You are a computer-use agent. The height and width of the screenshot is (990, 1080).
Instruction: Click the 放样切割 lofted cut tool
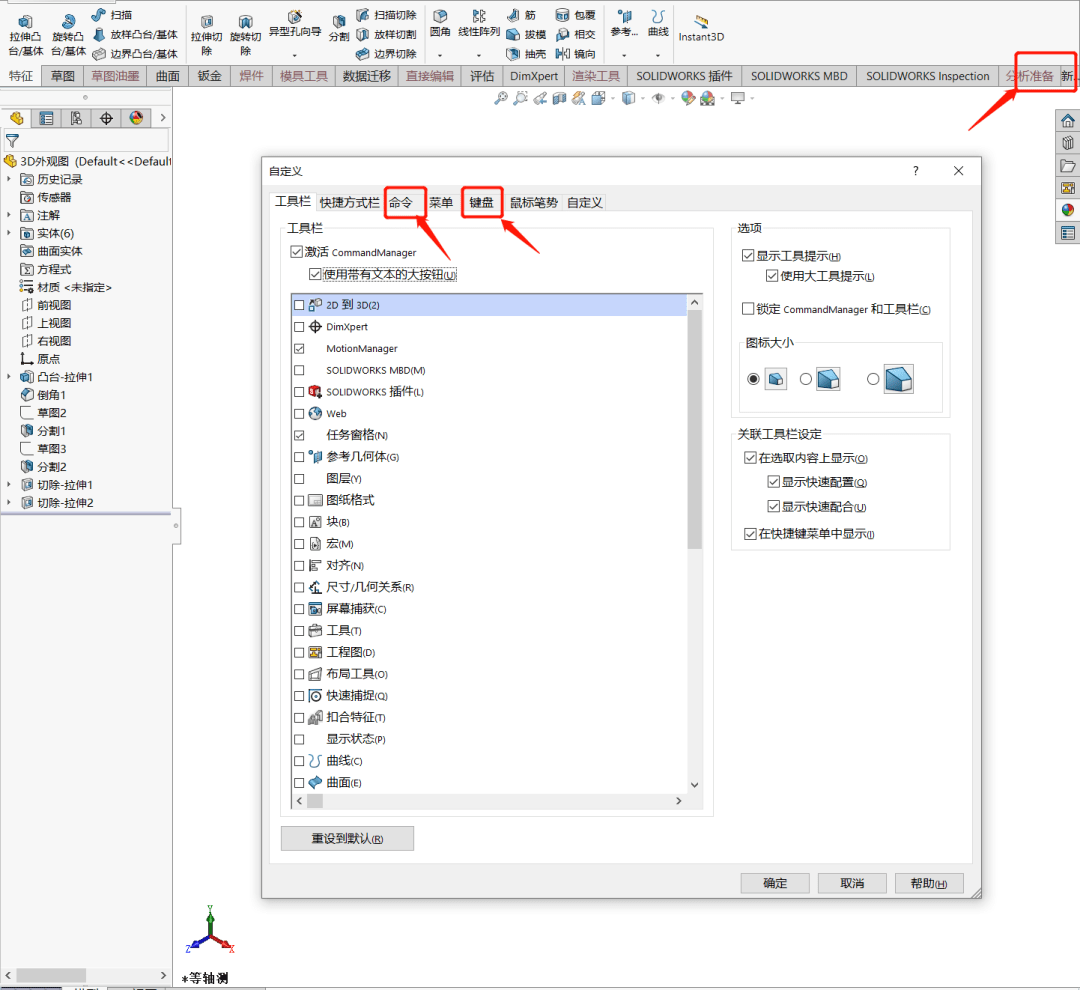(386, 34)
